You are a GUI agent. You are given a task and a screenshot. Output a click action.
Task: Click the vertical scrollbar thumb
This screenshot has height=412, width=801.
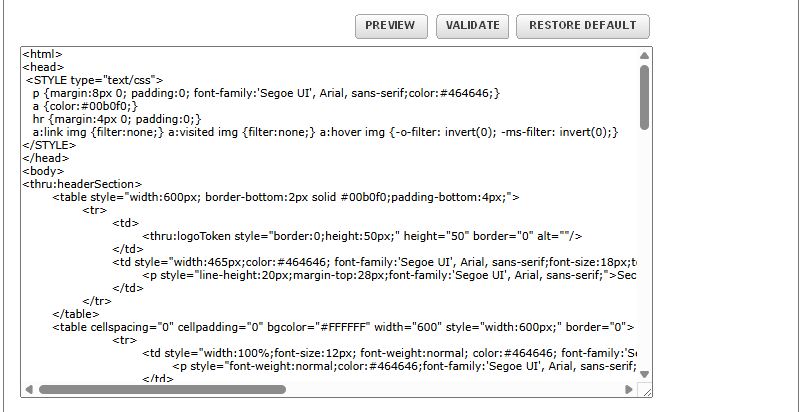[x=644, y=97]
